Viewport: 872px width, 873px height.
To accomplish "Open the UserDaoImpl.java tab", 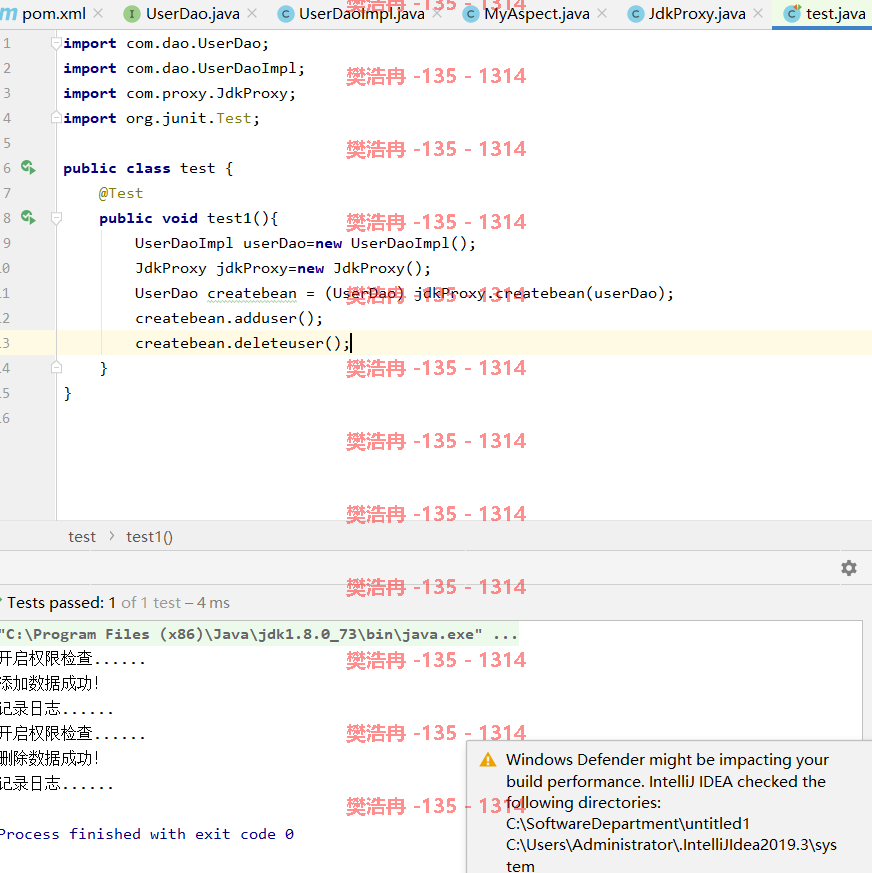I will [x=361, y=13].
